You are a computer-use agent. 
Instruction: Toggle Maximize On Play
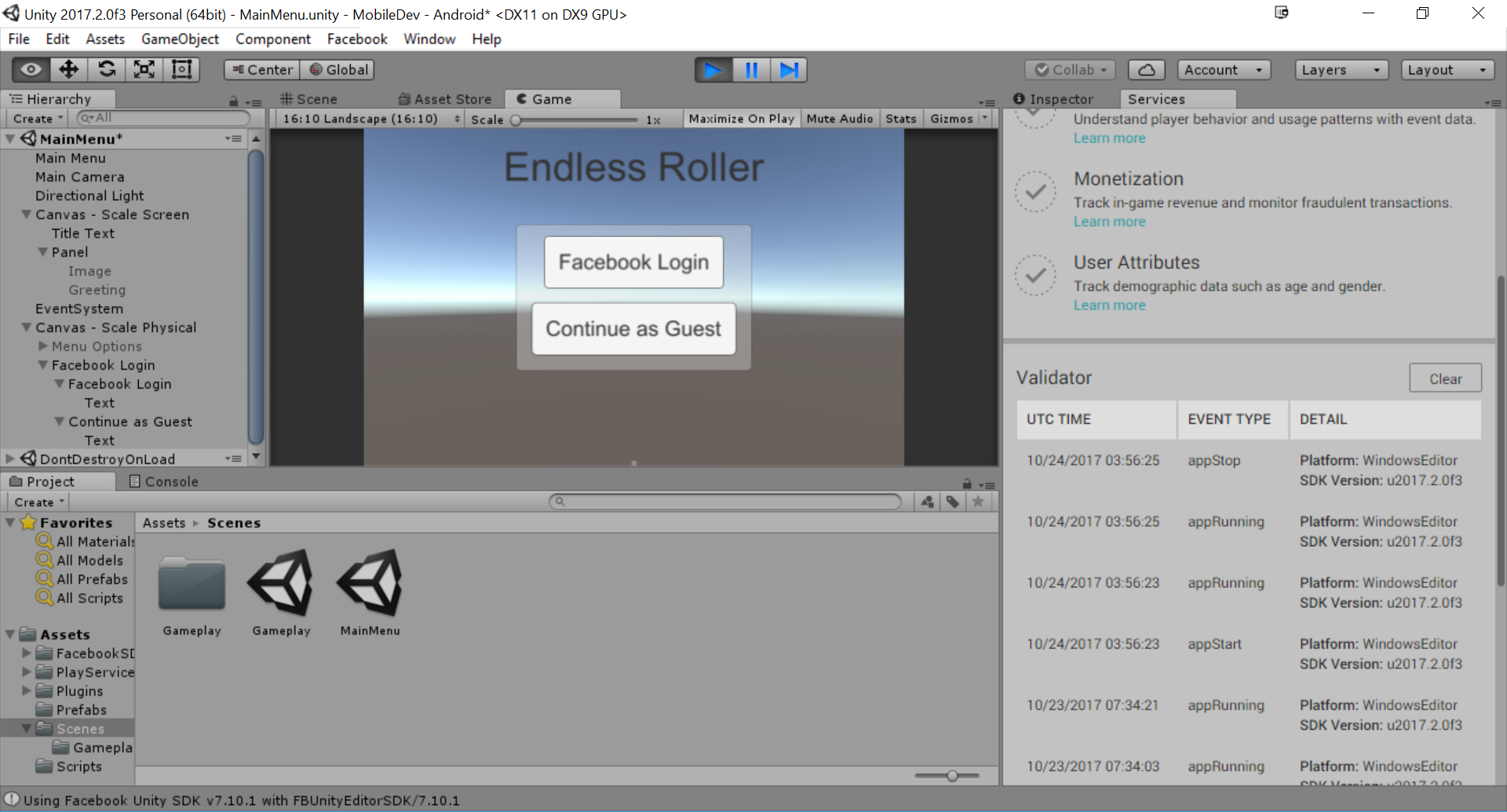741,118
